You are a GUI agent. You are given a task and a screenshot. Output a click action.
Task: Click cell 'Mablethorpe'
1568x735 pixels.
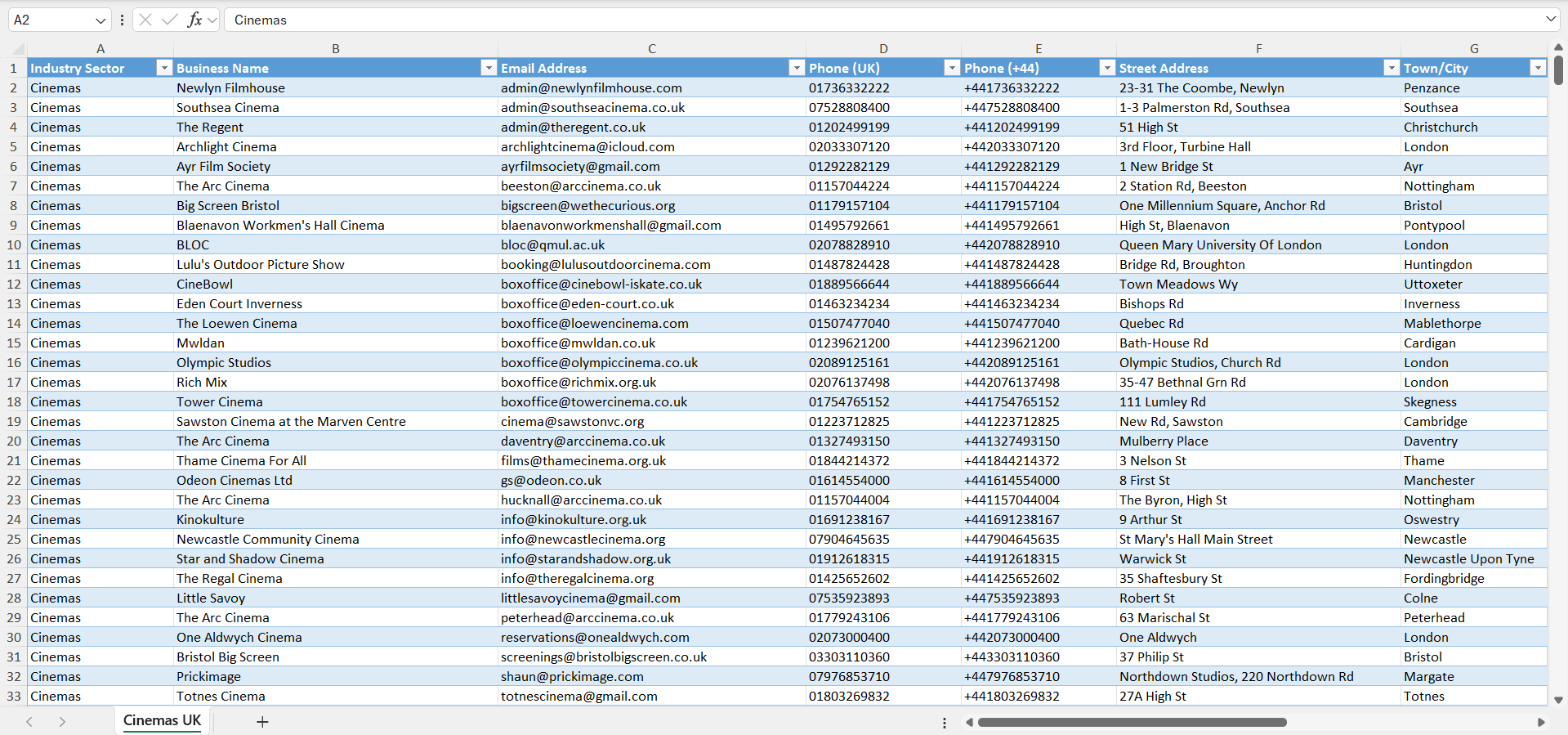point(1474,323)
